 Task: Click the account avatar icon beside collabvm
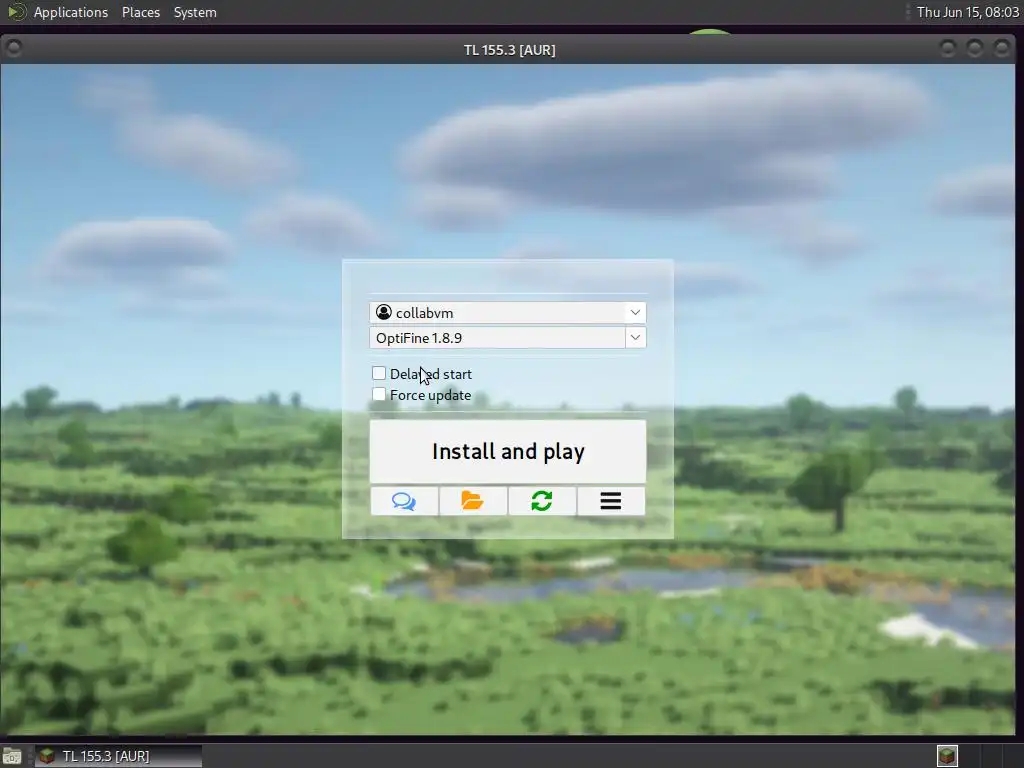pos(384,312)
